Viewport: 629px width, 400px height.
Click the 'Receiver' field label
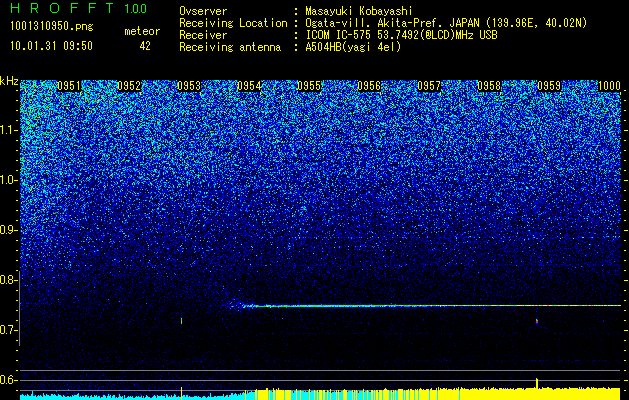203,35
